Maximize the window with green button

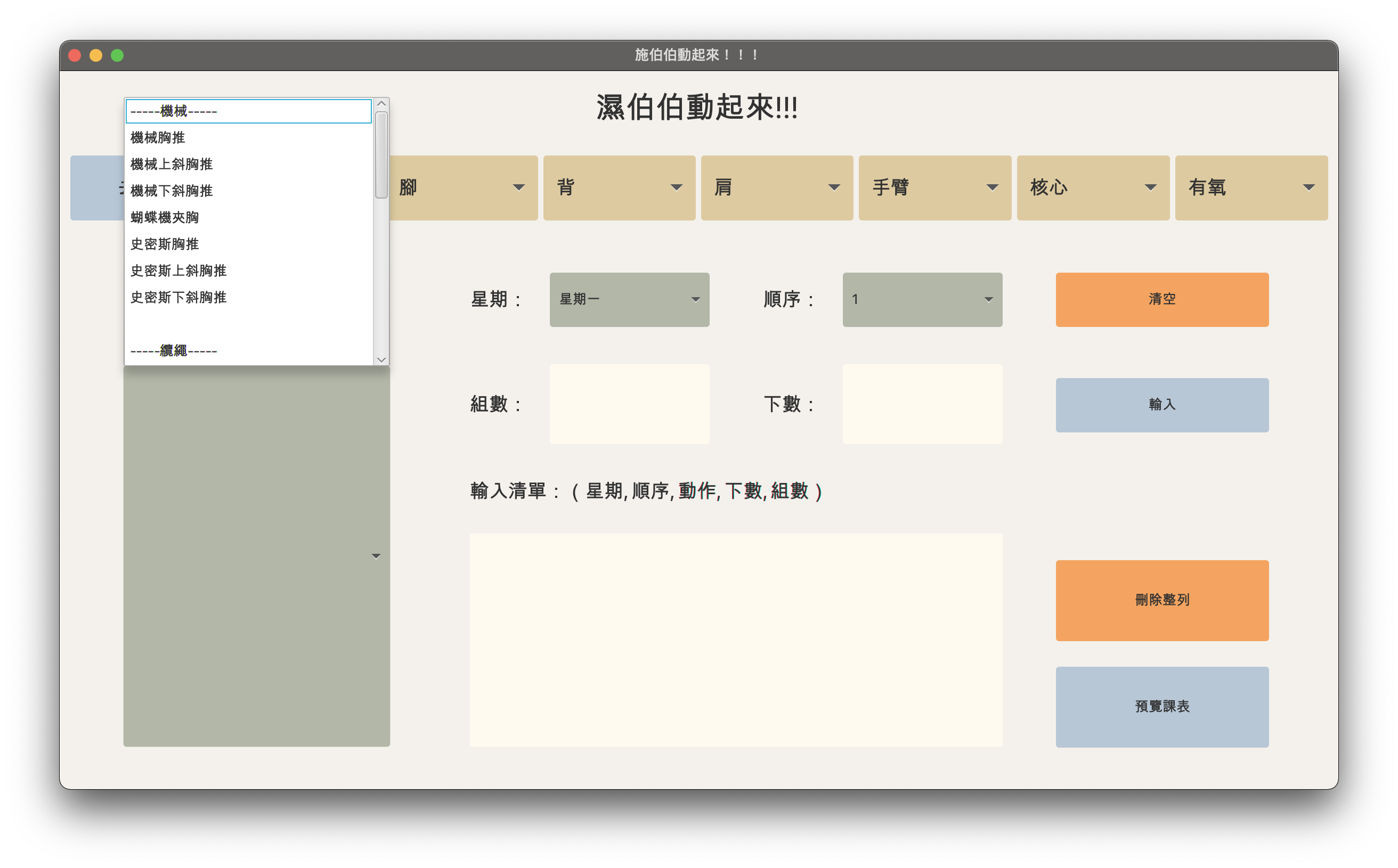coord(117,55)
